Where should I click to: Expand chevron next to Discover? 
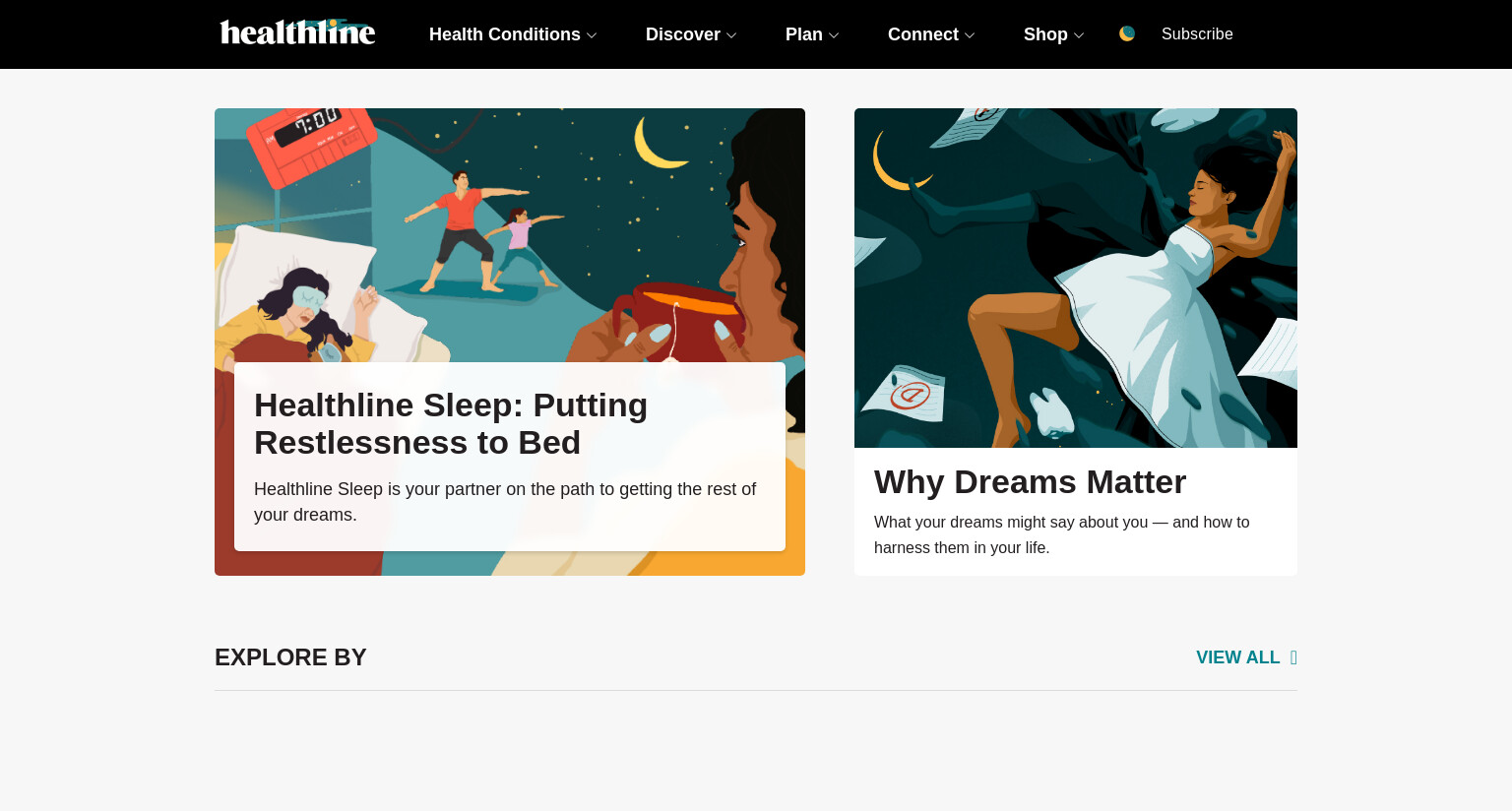point(731,35)
